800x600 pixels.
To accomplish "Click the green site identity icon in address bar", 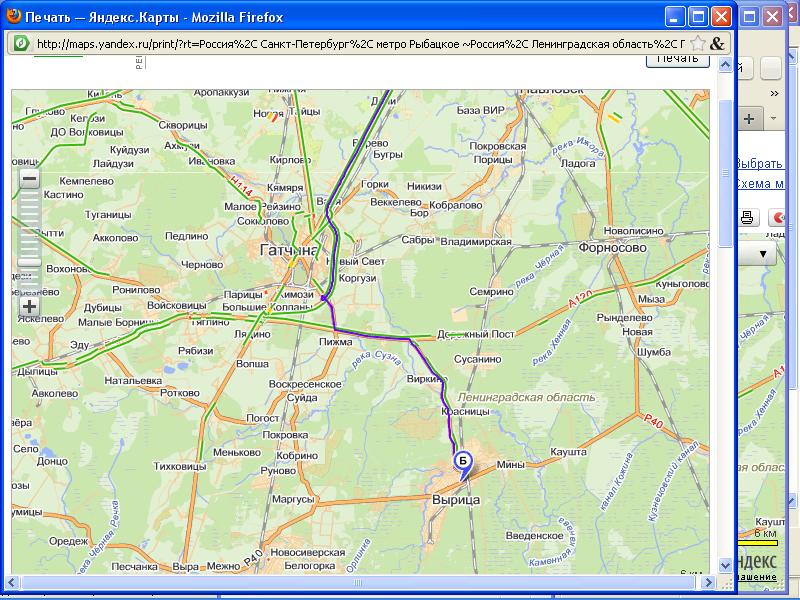I will tap(21, 43).
